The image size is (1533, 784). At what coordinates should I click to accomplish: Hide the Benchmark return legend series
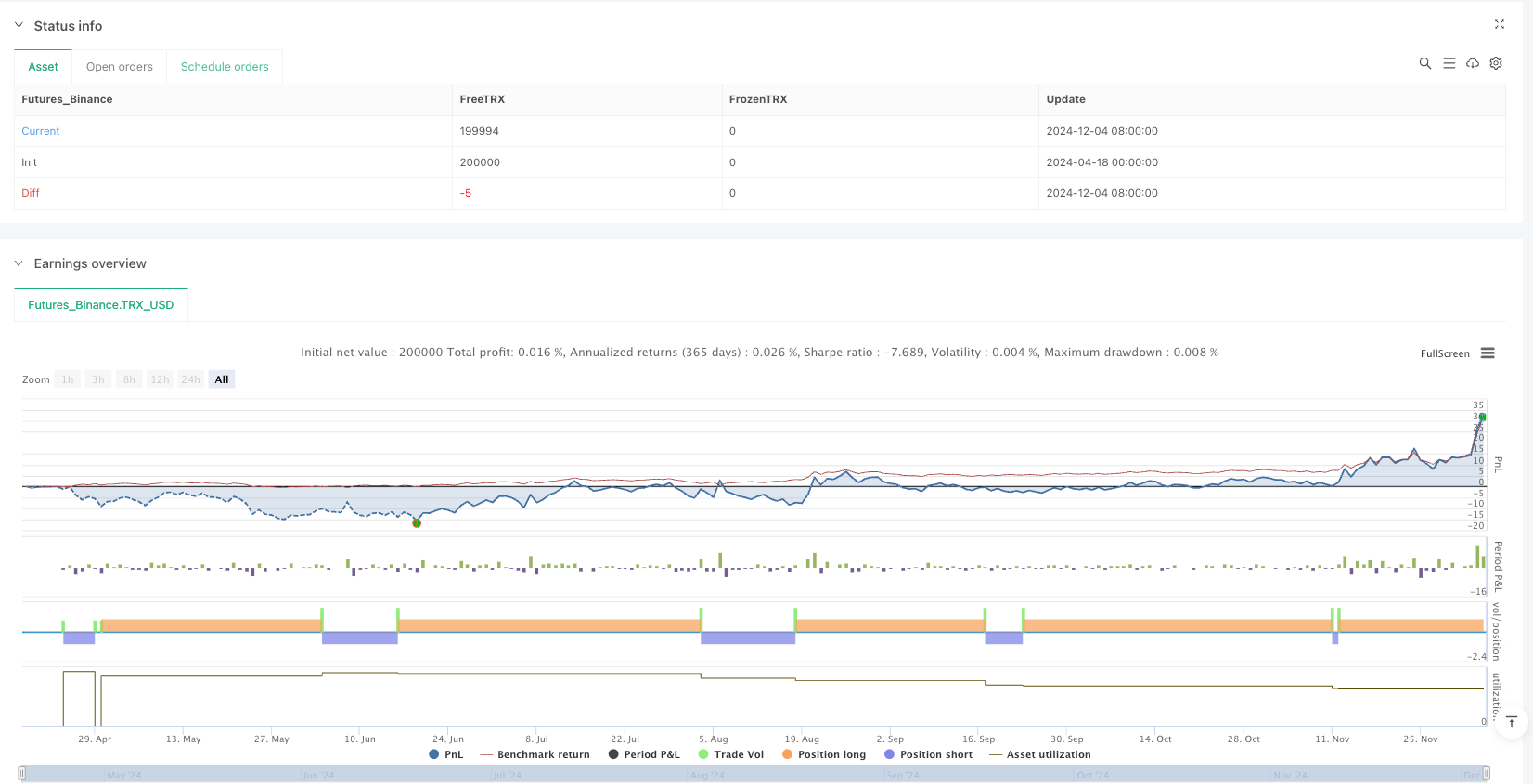tap(543, 754)
